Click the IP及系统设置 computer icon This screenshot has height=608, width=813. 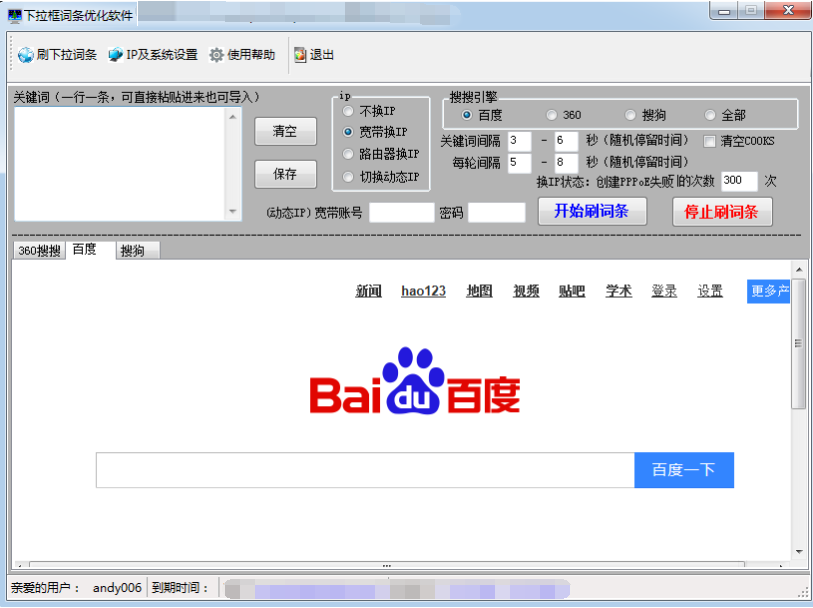click(115, 54)
